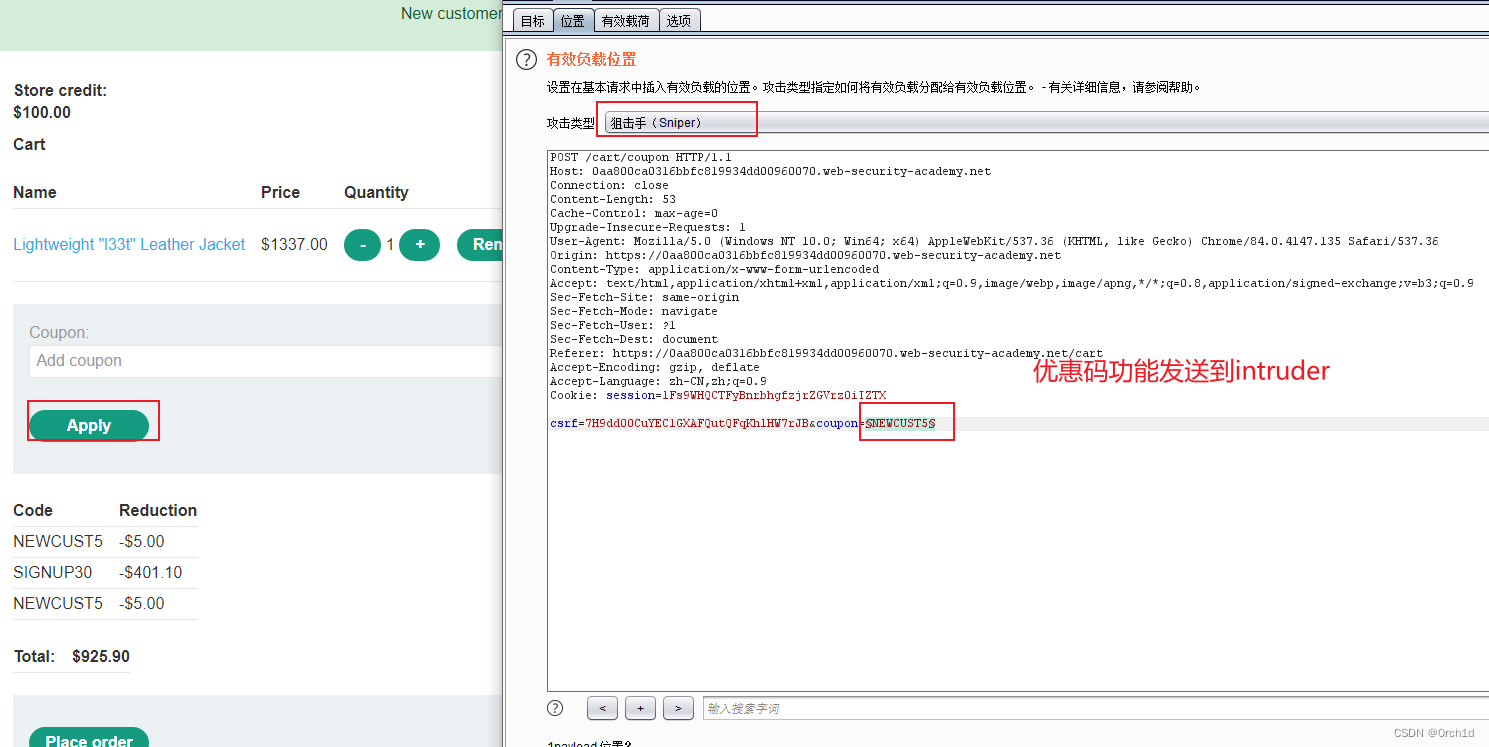Click the 有效负载位置 heading
The width and height of the screenshot is (1489, 747).
click(x=591, y=60)
